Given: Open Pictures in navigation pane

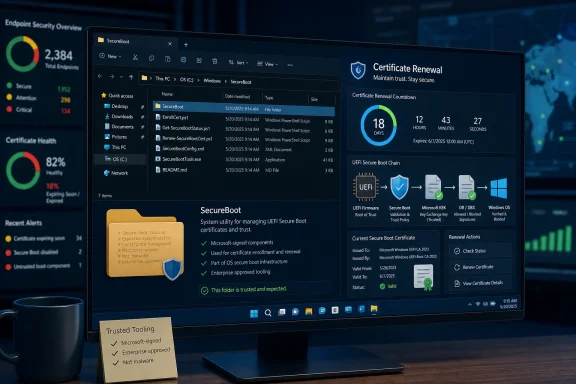Looking at the screenshot, I should [116, 137].
